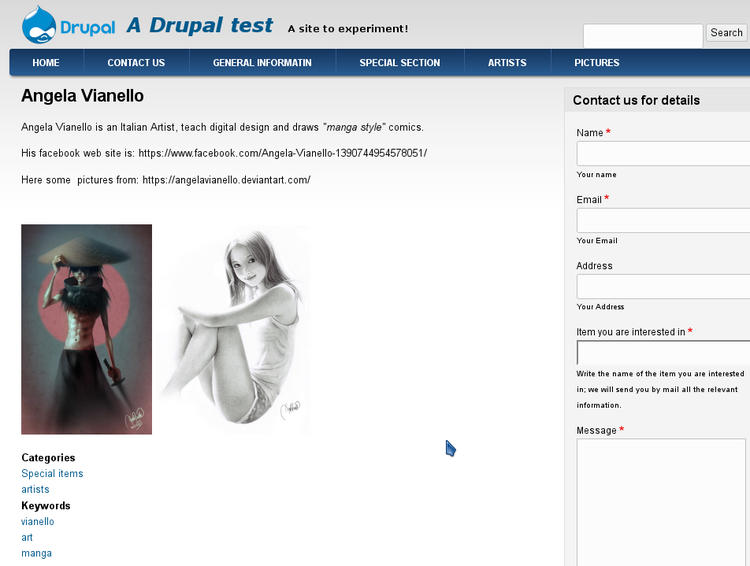Click the 'Your Email' helper text
This screenshot has height=566, width=750.
pos(597,241)
